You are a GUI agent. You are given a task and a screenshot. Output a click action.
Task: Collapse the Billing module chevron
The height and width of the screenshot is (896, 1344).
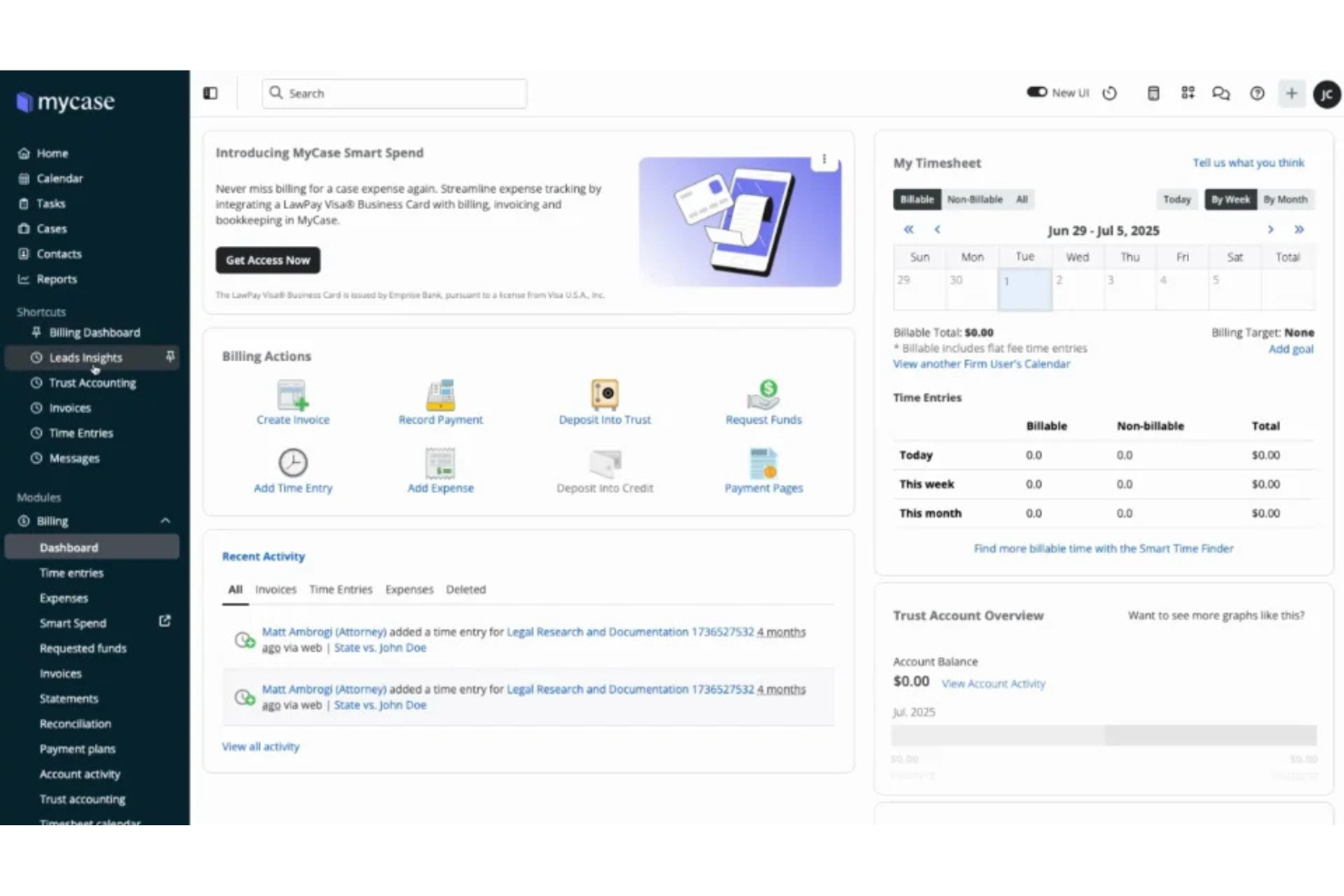tap(165, 521)
